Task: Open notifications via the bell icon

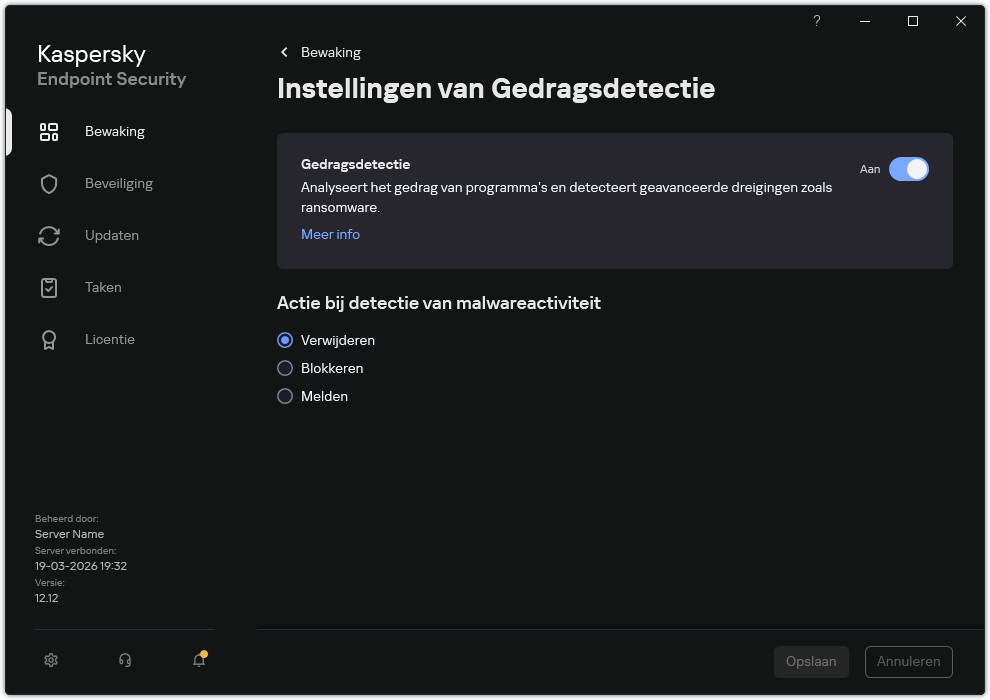Action: pos(199,661)
